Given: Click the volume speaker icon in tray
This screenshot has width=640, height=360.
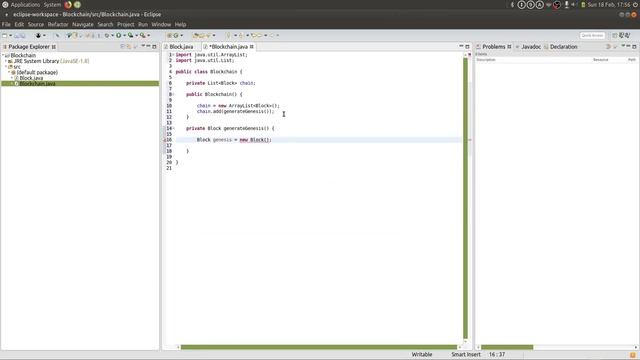Looking at the screenshot, I should [x=573, y=5].
